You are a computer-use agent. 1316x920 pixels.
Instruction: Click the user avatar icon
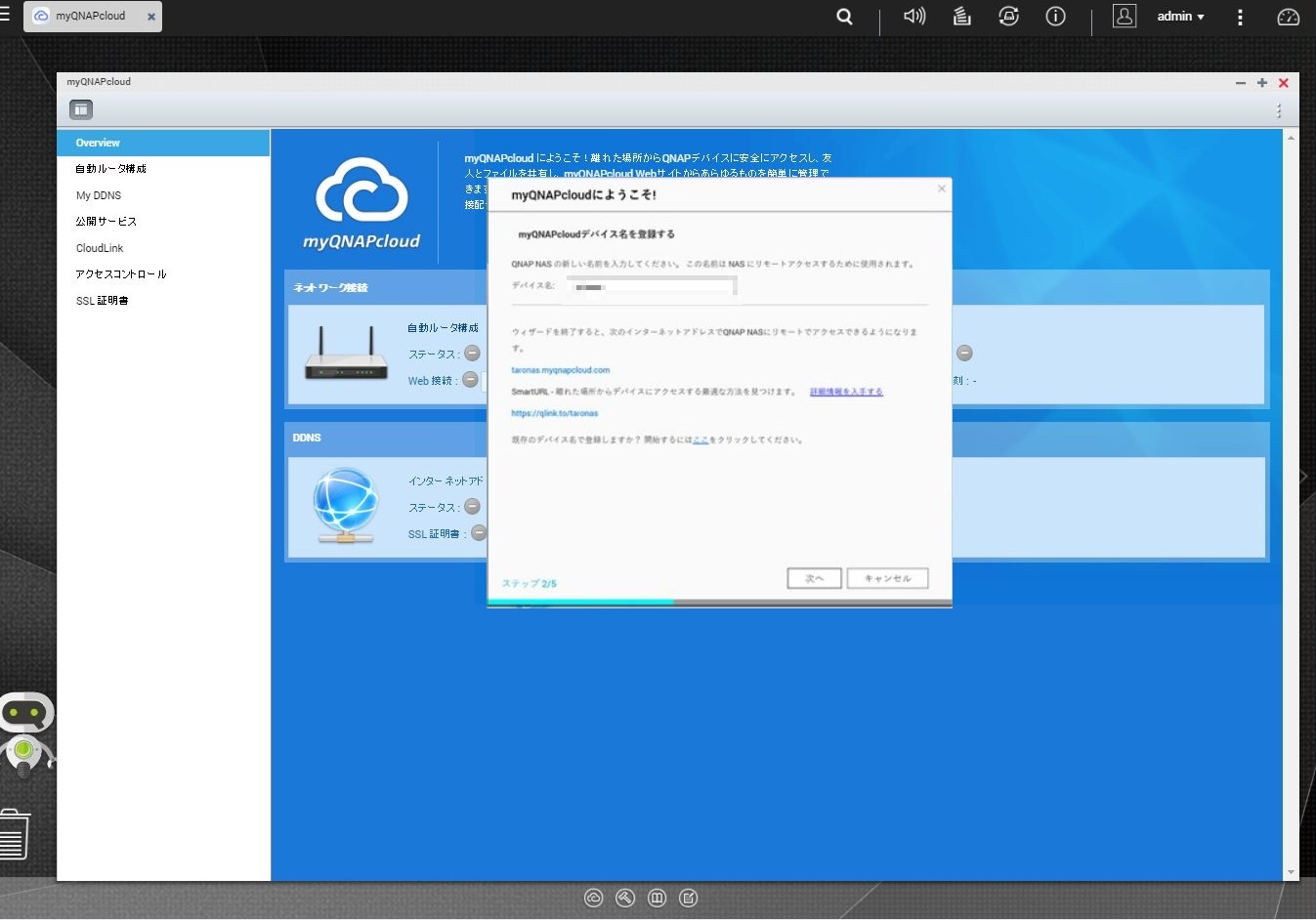click(x=1125, y=17)
